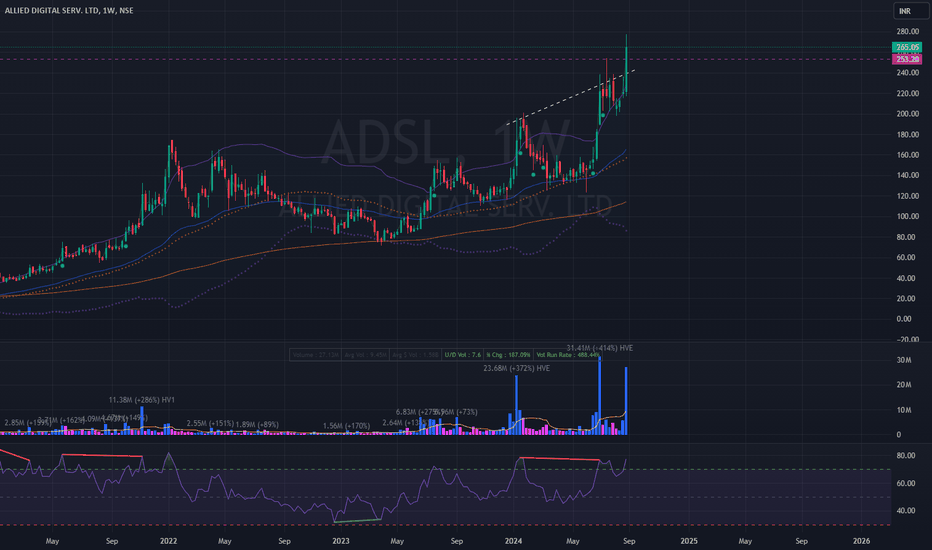Click the 100.00 price axis label
The image size is (932, 550).
tap(907, 216)
